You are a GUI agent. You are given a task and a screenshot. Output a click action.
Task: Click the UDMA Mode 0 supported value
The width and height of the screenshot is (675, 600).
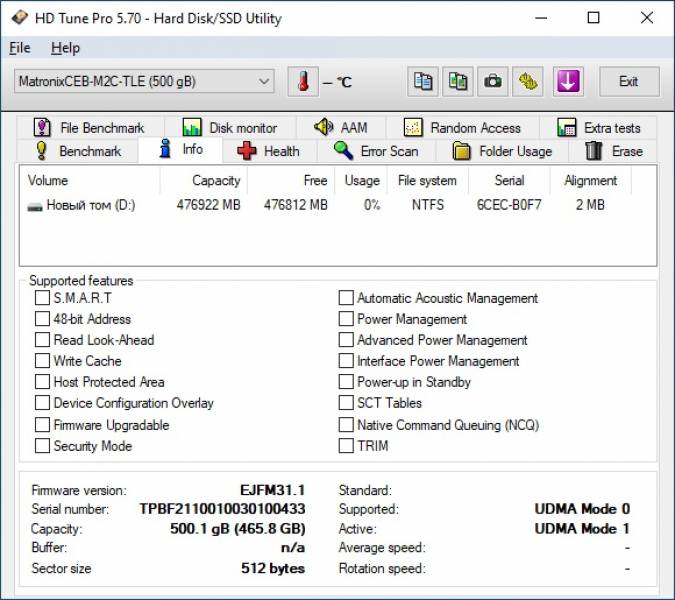[582, 509]
